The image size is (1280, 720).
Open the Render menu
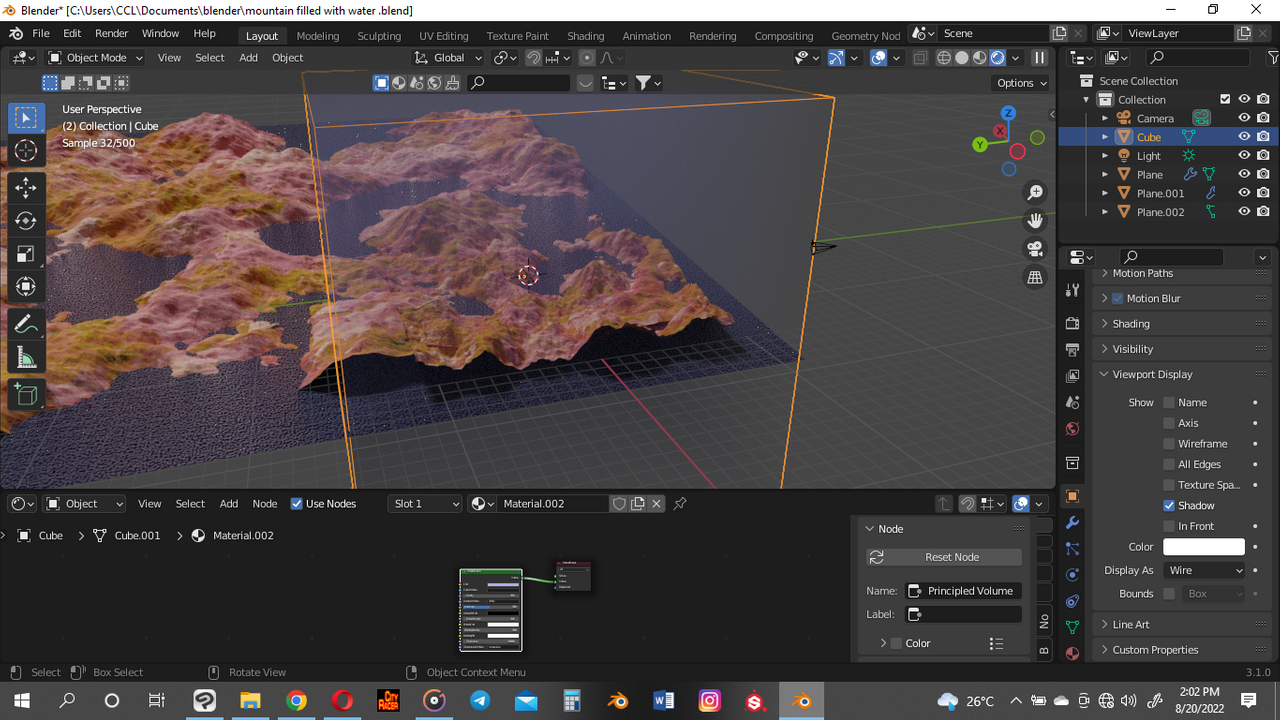pyautogui.click(x=111, y=33)
